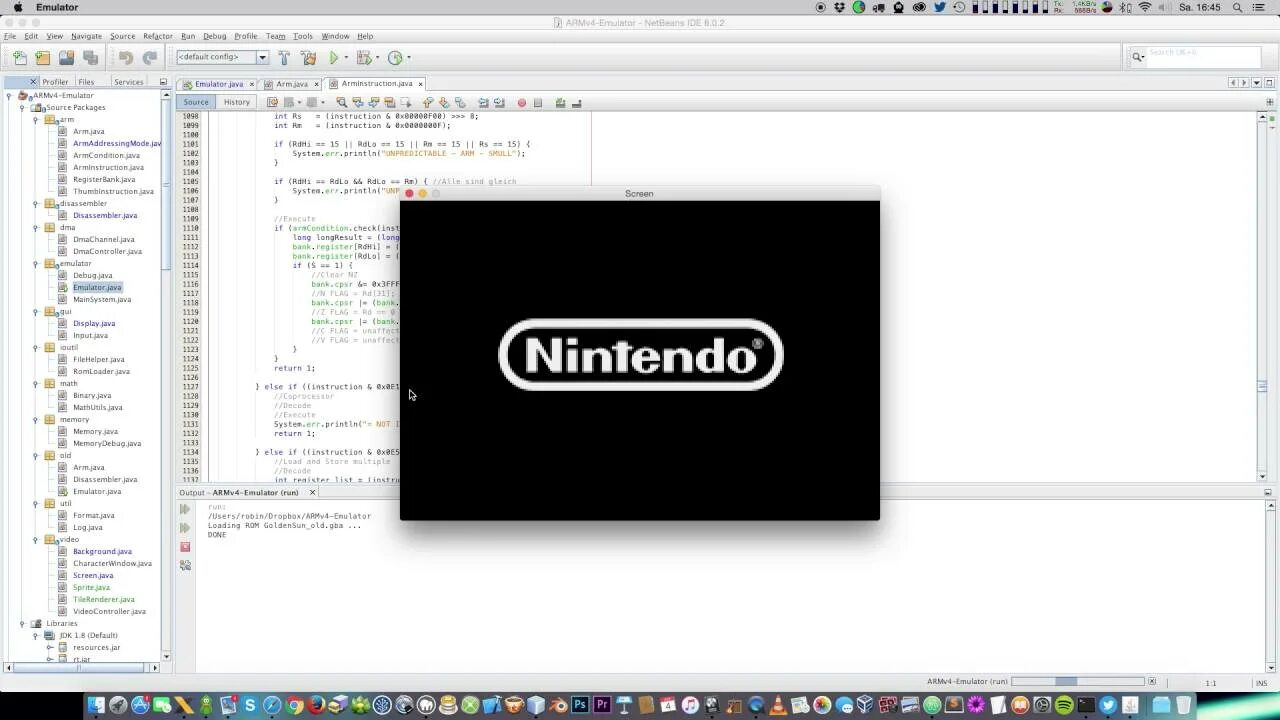
Task: Click the Save All toolbar icon
Action: click(x=90, y=58)
